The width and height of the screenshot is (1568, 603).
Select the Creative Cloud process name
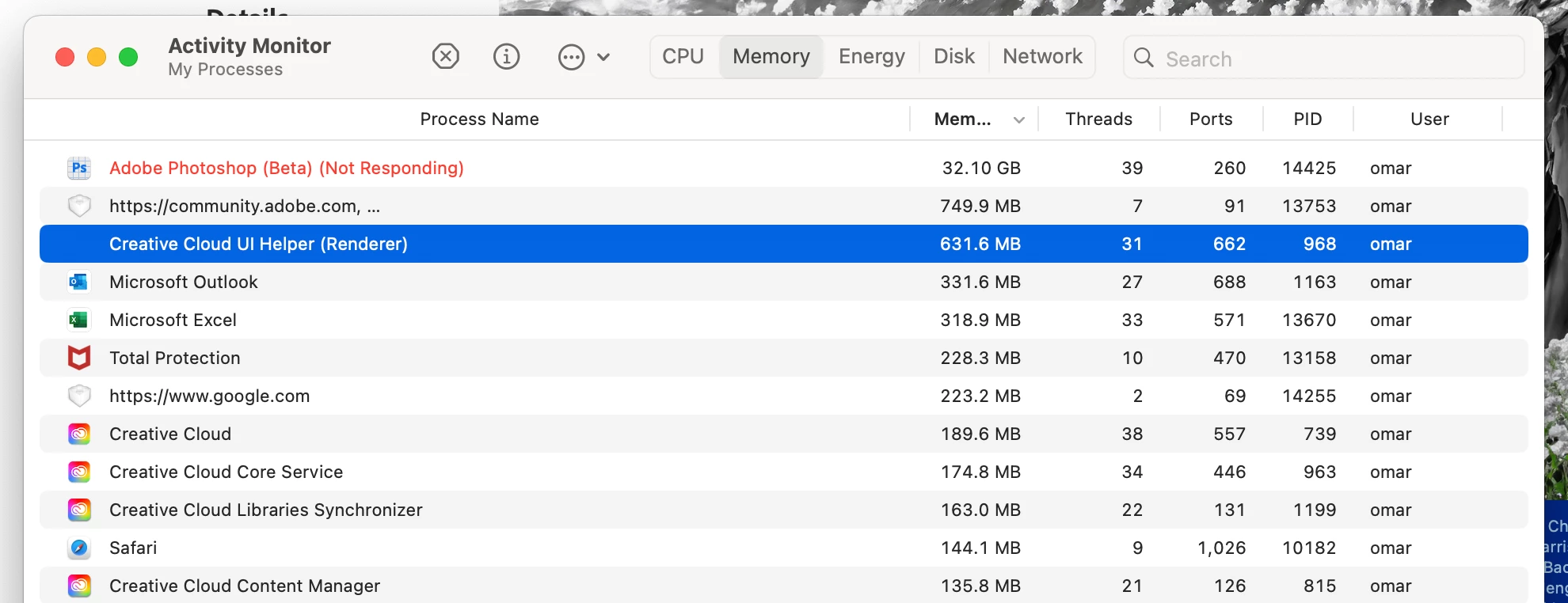tap(170, 434)
